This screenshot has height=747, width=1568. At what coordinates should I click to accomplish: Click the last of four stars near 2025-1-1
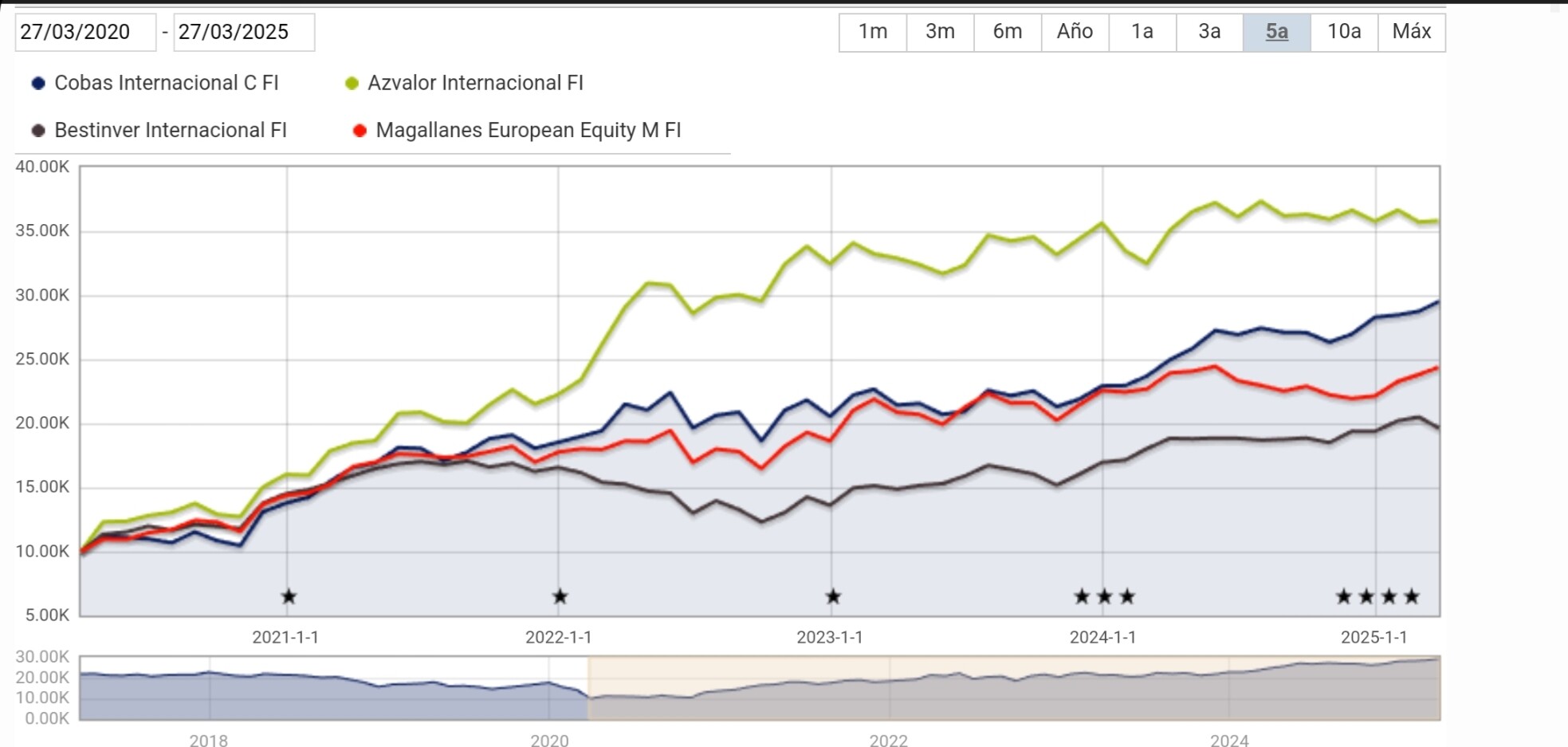[x=1412, y=596]
